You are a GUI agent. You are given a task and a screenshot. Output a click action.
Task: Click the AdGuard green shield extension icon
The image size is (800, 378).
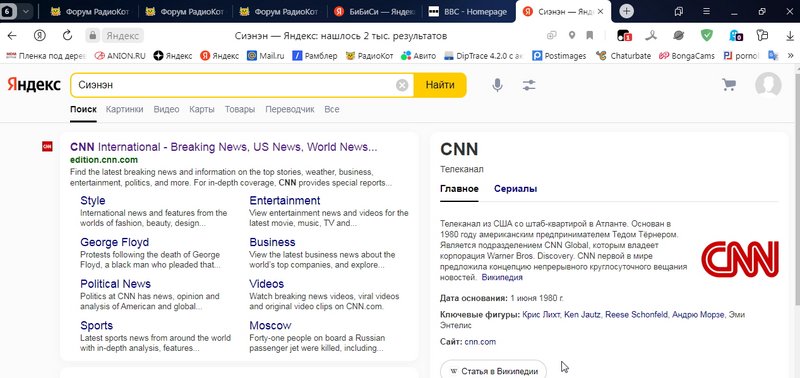coord(706,35)
